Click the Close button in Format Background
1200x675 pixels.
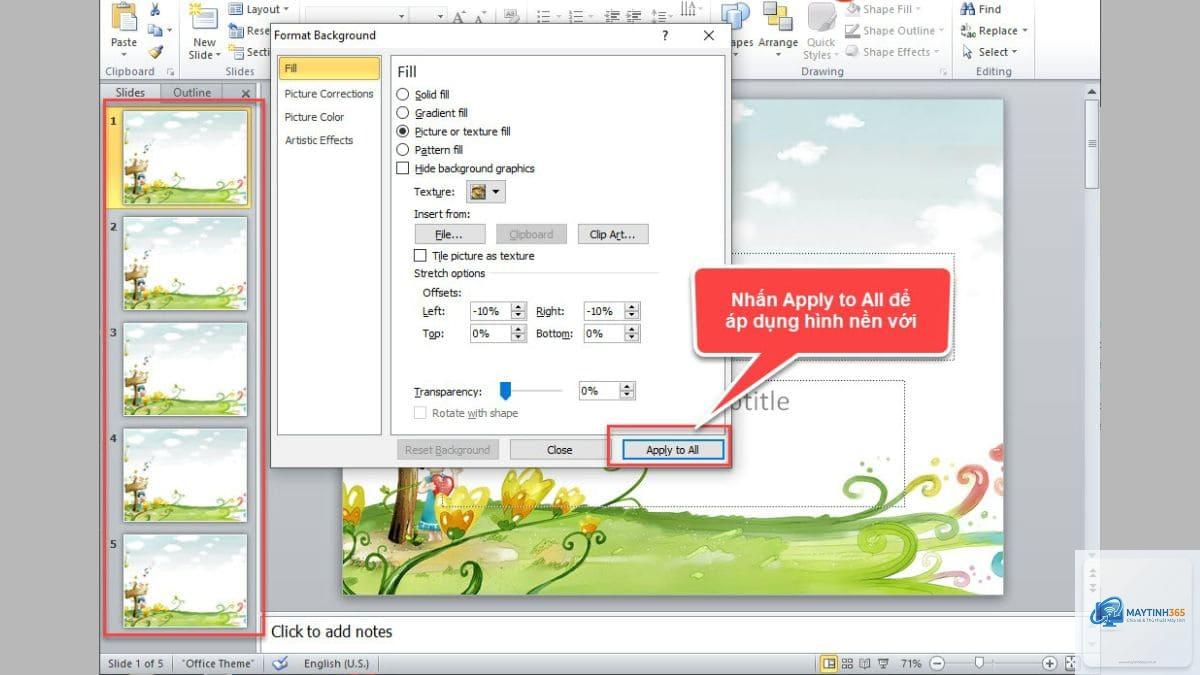click(559, 450)
